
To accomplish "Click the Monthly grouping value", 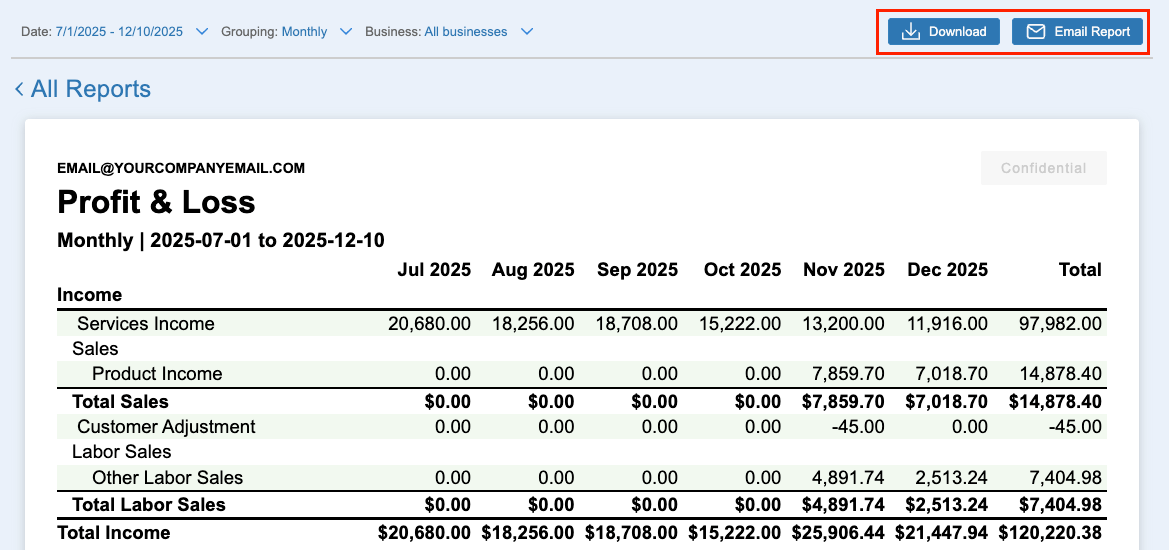I will pos(304,32).
